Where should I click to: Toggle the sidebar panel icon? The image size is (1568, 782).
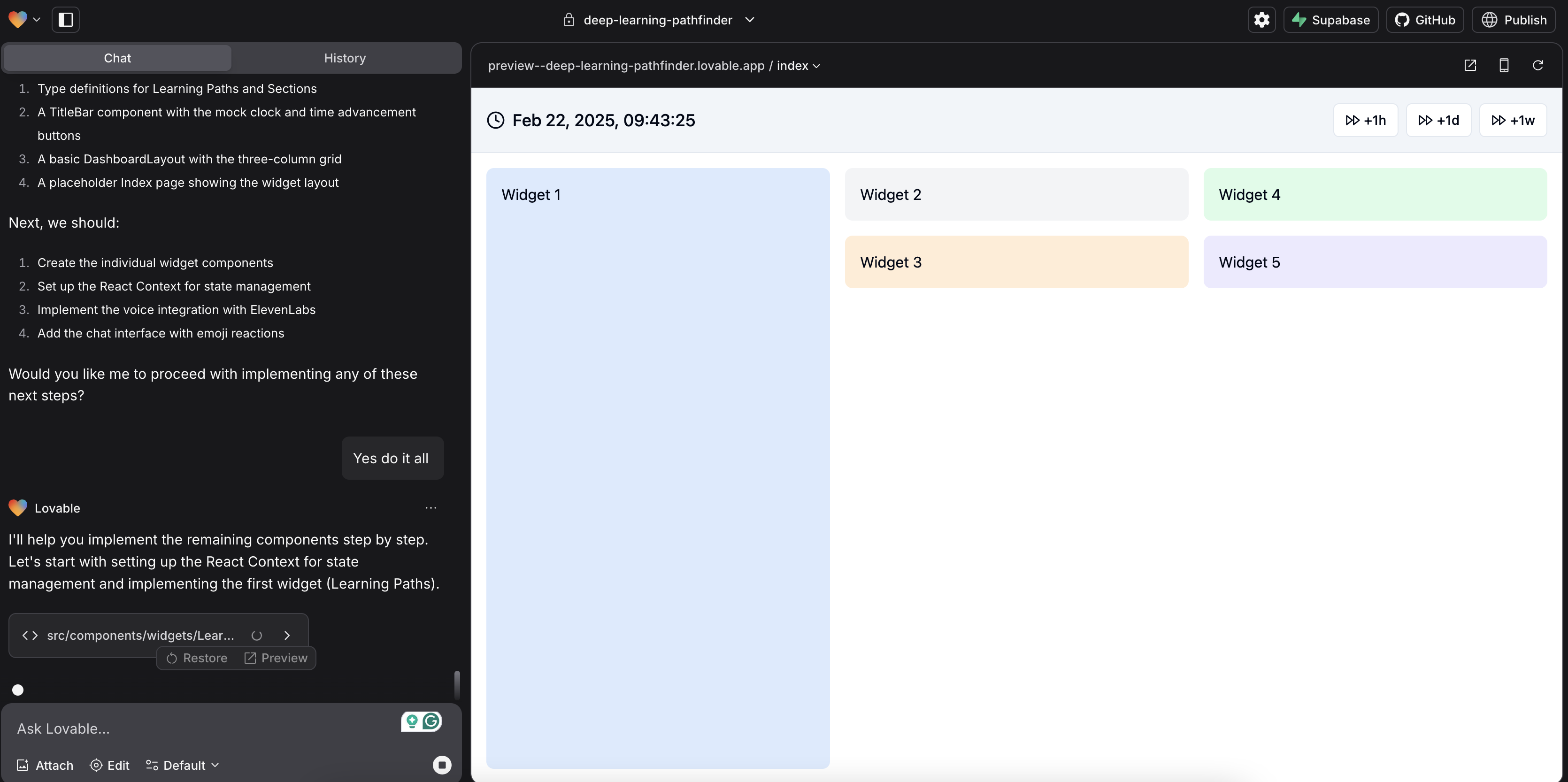[66, 20]
